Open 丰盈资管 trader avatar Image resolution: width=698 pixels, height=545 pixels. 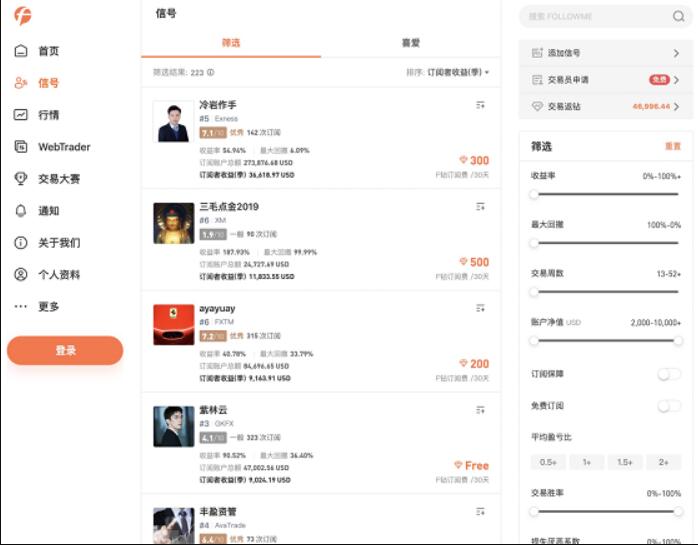(174, 525)
